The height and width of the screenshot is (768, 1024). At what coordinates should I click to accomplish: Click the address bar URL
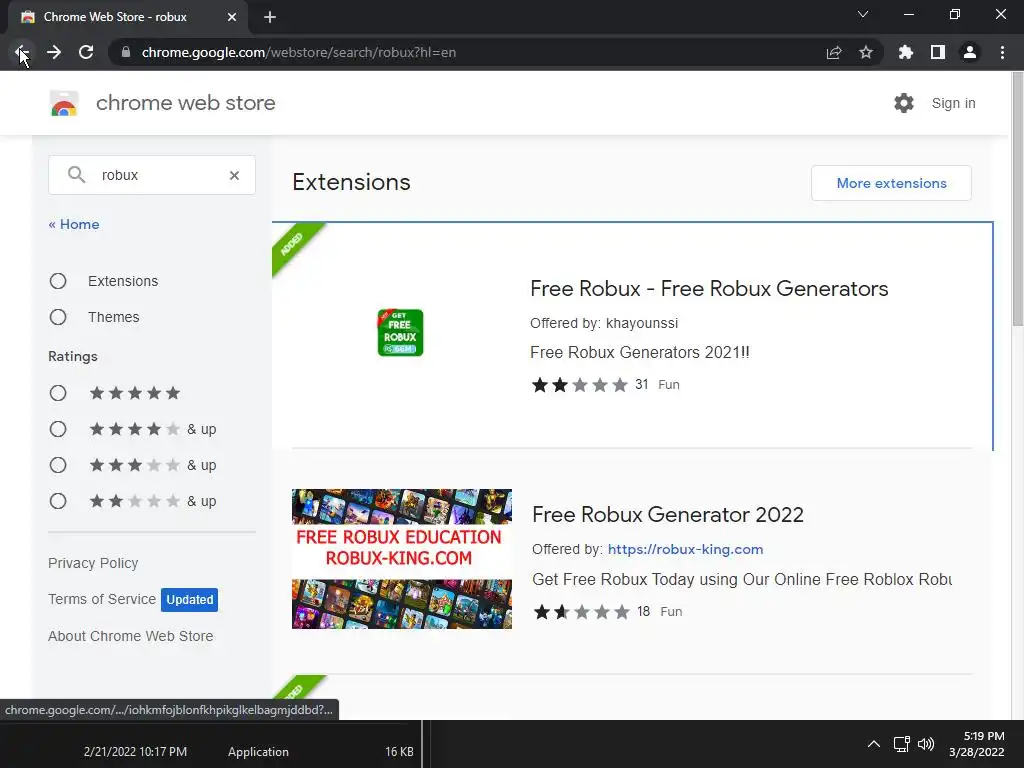pos(298,52)
